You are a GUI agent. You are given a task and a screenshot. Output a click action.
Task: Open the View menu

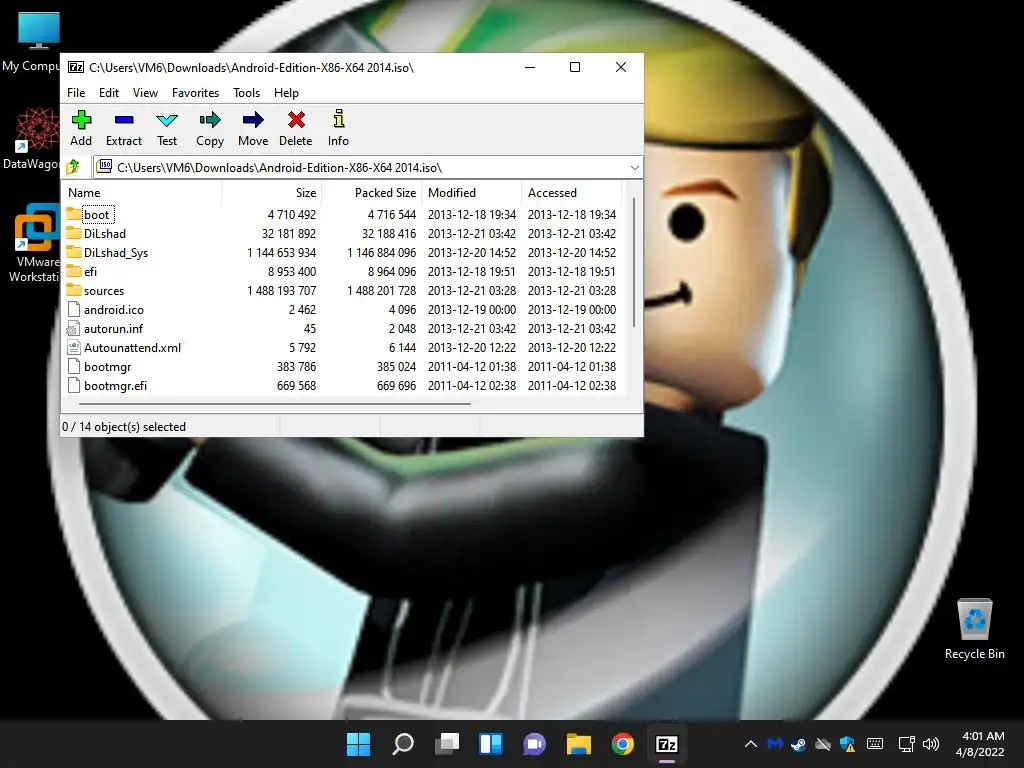point(146,93)
